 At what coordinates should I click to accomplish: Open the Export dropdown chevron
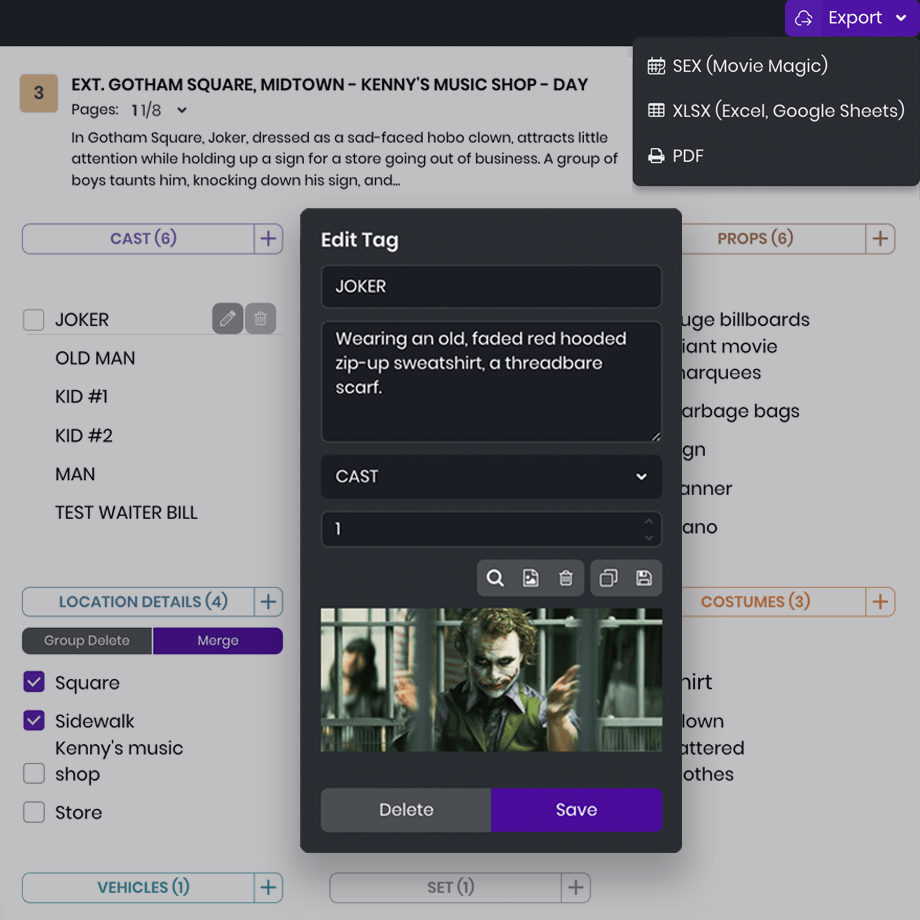click(x=901, y=18)
